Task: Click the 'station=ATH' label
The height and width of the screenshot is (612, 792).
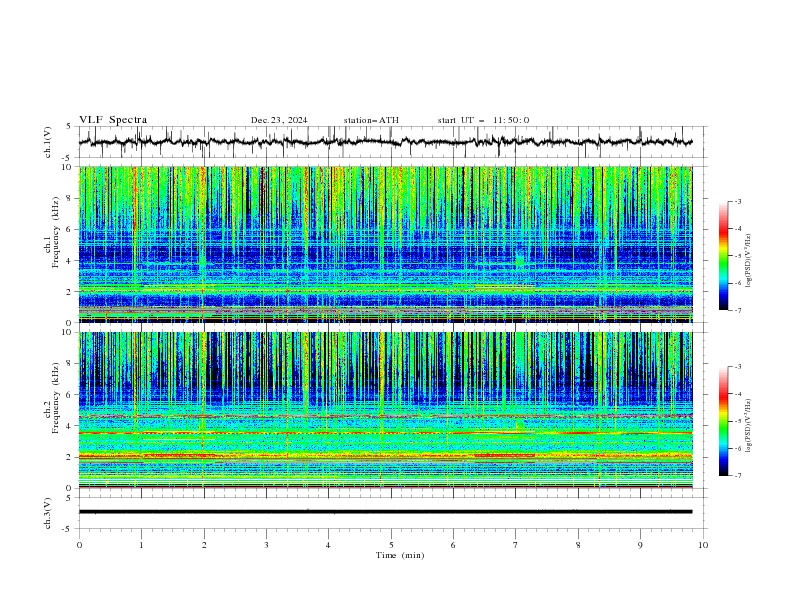Action: click(371, 120)
